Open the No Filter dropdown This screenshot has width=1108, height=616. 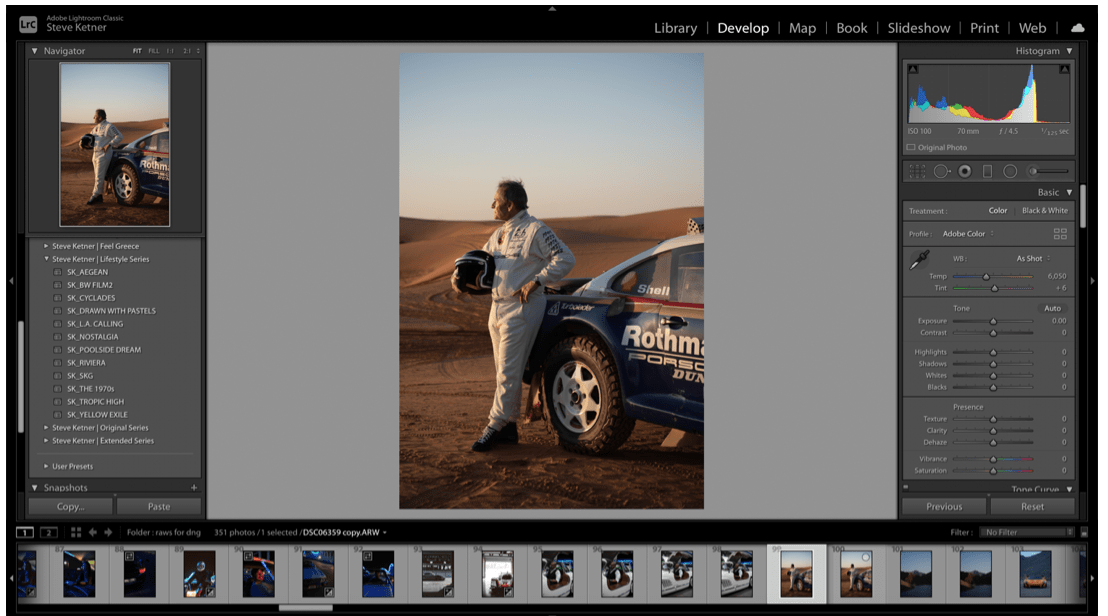pos(1025,532)
